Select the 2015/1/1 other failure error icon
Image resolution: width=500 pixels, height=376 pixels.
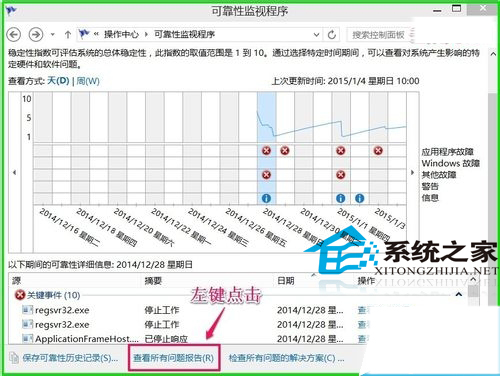(341, 175)
